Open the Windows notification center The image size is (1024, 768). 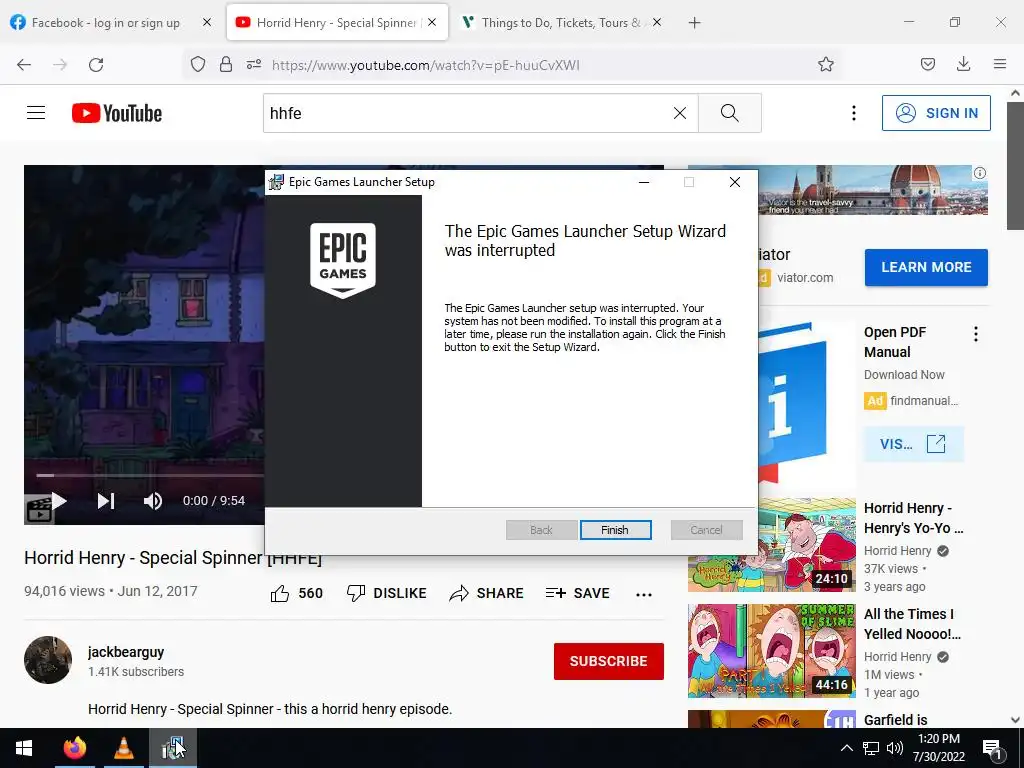992,748
